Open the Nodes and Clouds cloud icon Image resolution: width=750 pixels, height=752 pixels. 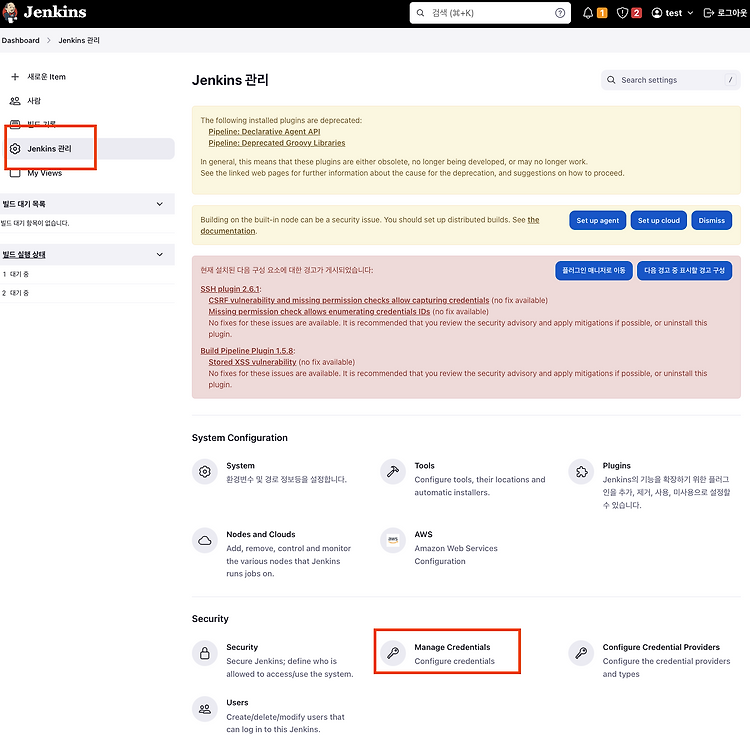205,540
